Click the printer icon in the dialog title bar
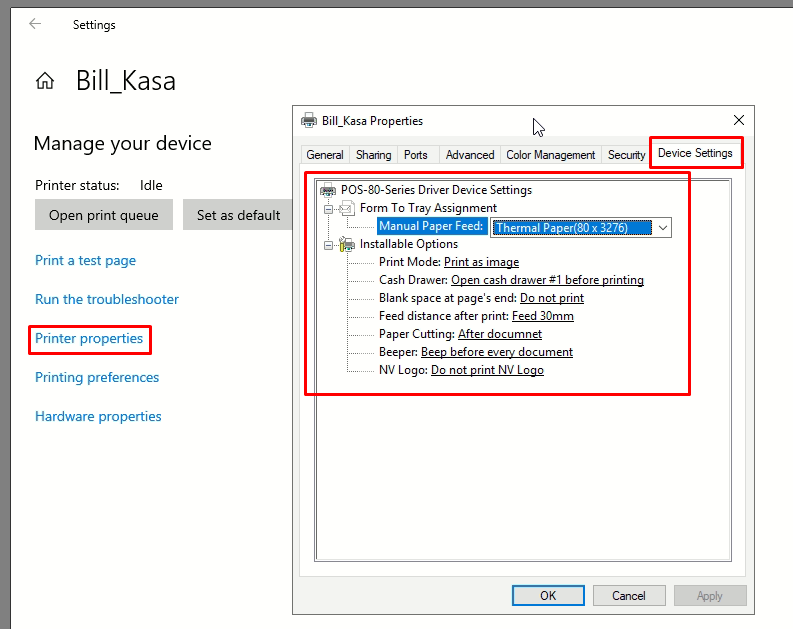Image resolution: width=793 pixels, height=629 pixels. tap(309, 121)
